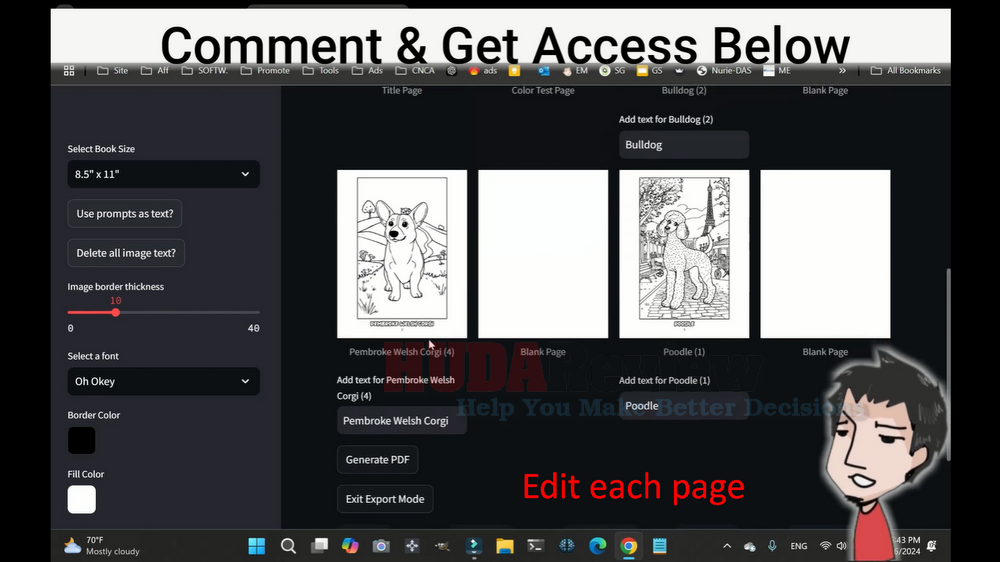1000x562 pixels.
Task: Expand the Select a font dropdown
Action: pos(163,381)
